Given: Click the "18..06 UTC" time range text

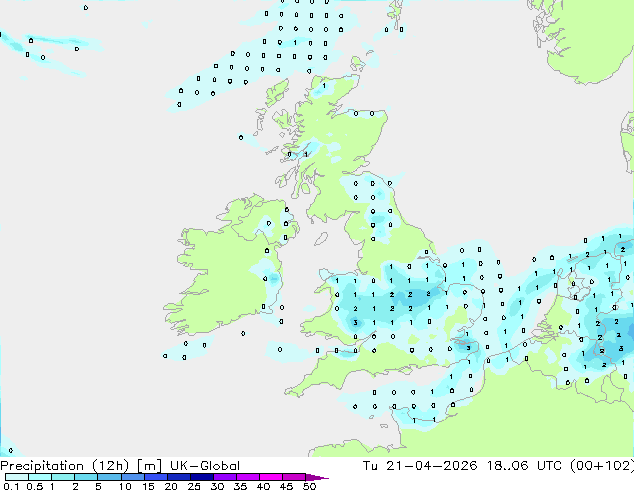Looking at the screenshot, I should 524,466.
